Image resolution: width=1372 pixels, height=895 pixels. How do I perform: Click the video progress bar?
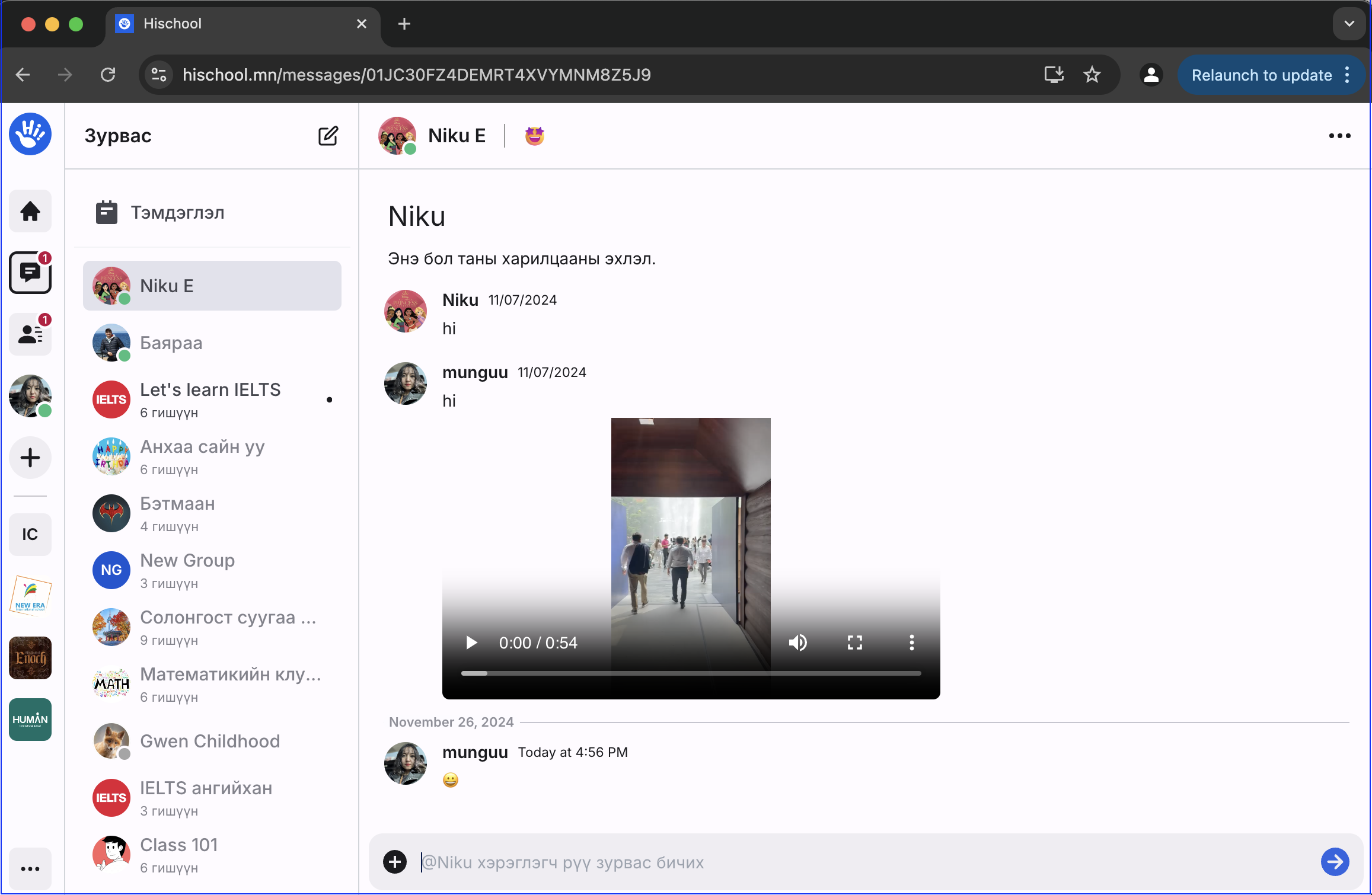[x=691, y=673]
